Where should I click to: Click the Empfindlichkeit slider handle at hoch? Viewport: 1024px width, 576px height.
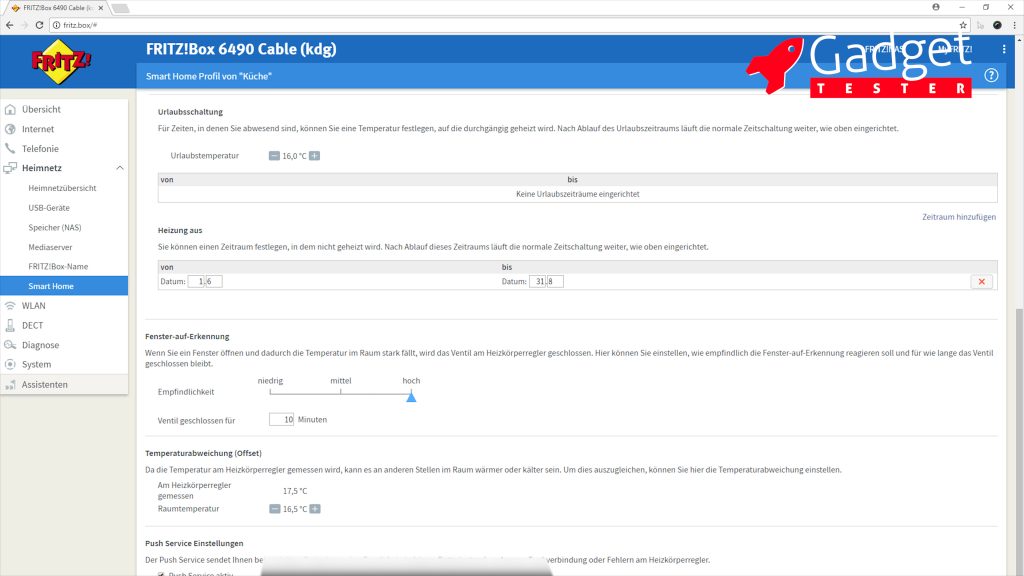point(411,397)
